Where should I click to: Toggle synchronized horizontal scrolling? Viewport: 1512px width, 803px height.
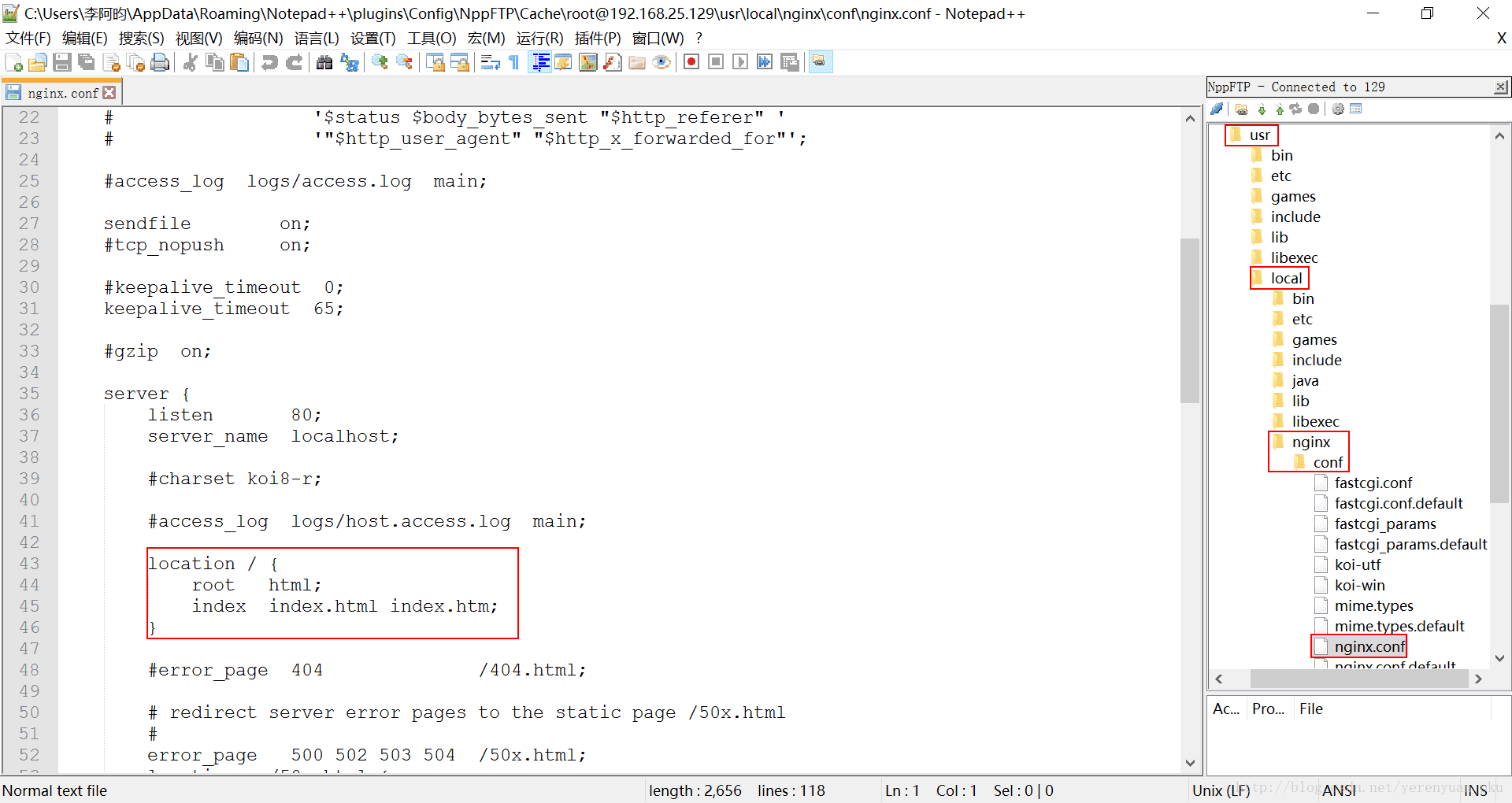point(459,62)
